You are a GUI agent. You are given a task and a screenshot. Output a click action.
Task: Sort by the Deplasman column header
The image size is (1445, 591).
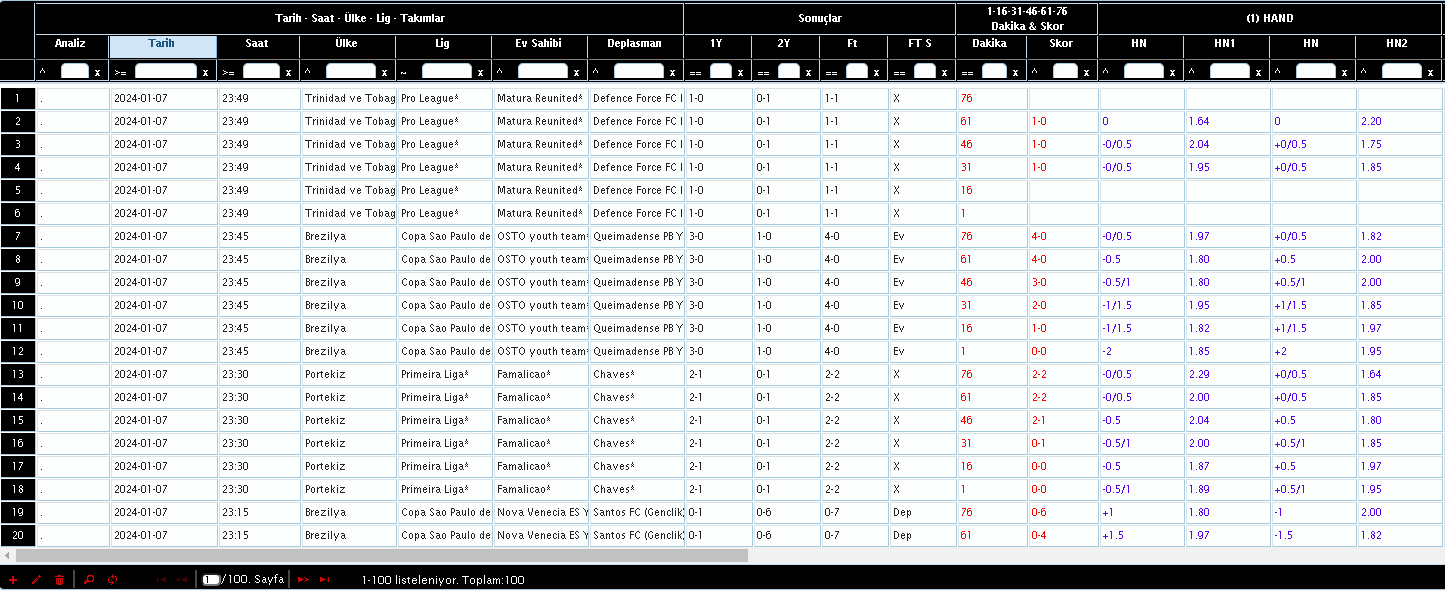[635, 46]
